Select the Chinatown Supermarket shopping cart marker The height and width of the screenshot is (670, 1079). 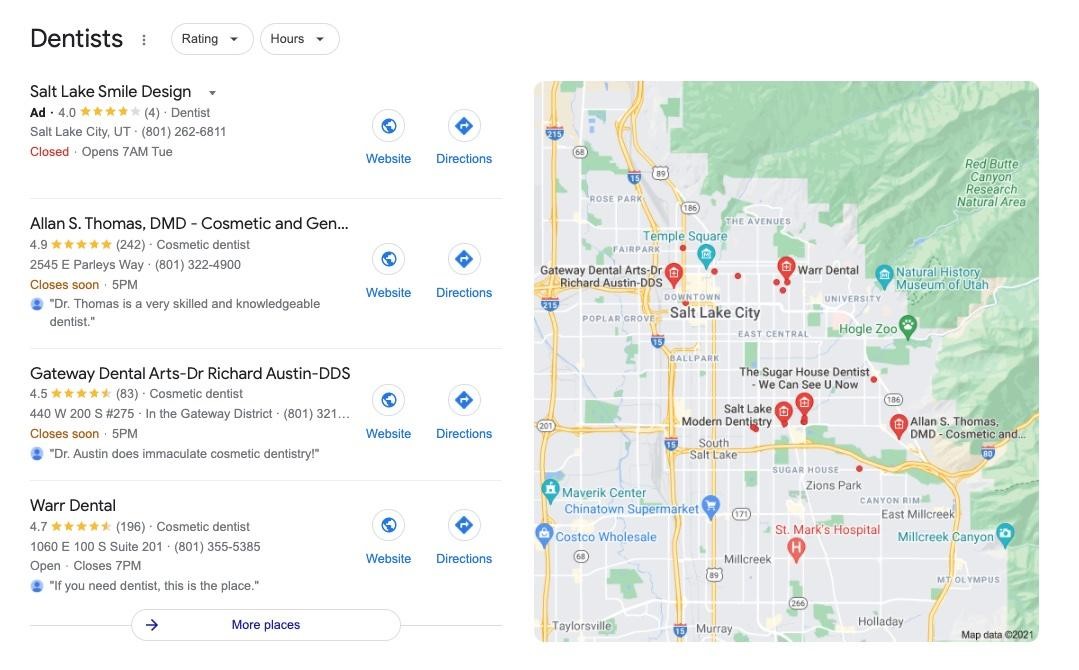711,506
